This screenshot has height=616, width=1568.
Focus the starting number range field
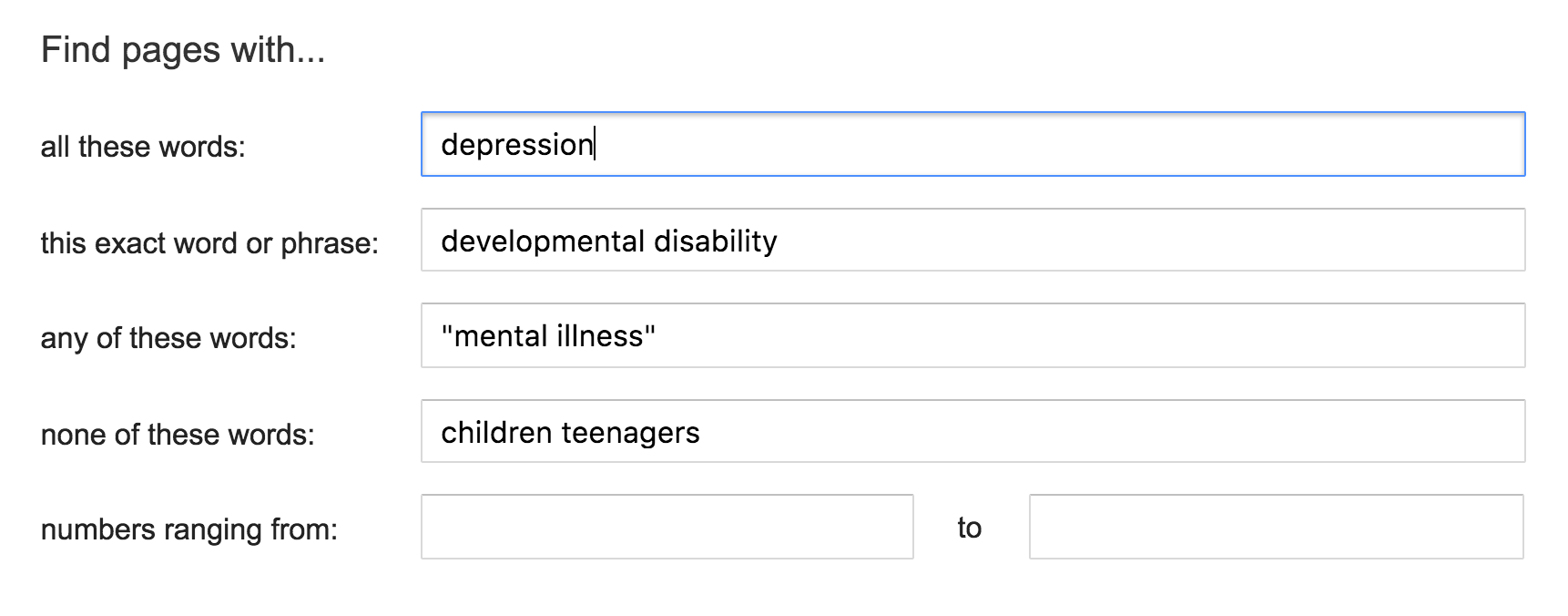pos(667,527)
